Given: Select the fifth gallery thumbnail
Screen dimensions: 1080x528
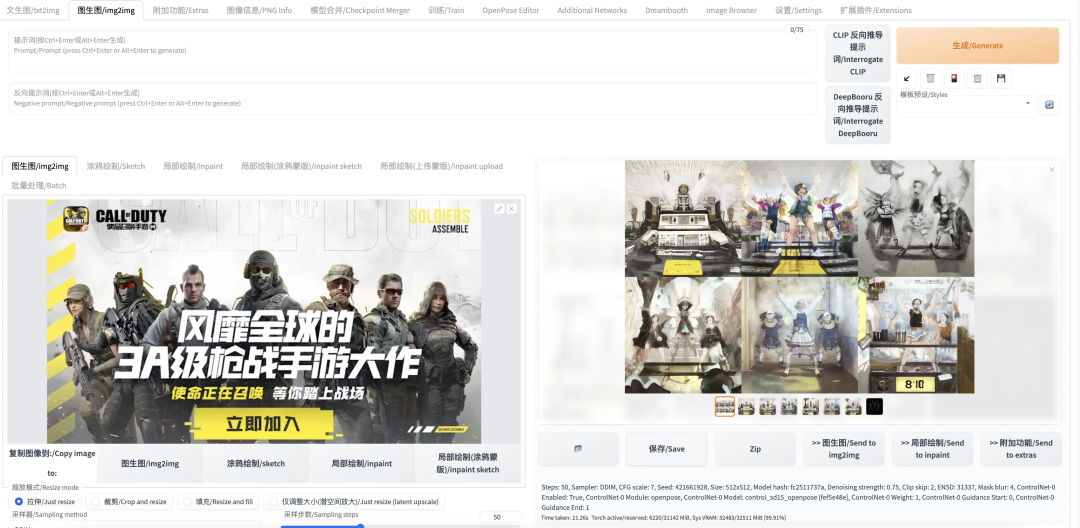Looking at the screenshot, I should pos(811,406).
